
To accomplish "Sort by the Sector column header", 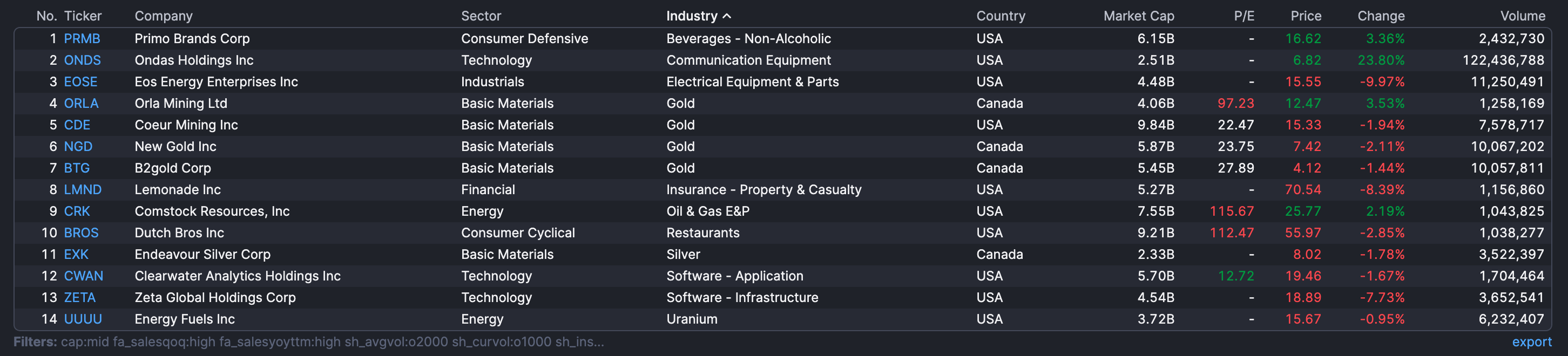I will pyautogui.click(x=481, y=16).
